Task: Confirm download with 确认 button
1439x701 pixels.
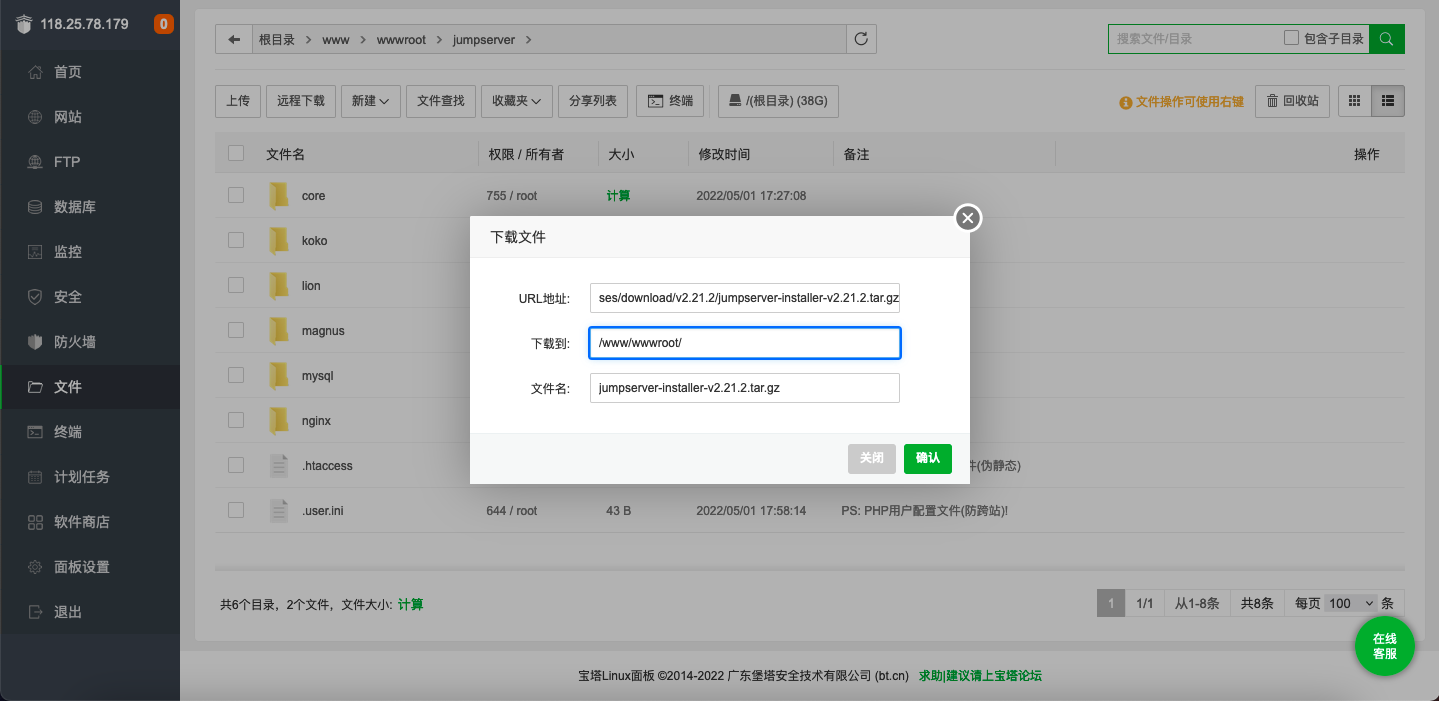Action: [928, 458]
